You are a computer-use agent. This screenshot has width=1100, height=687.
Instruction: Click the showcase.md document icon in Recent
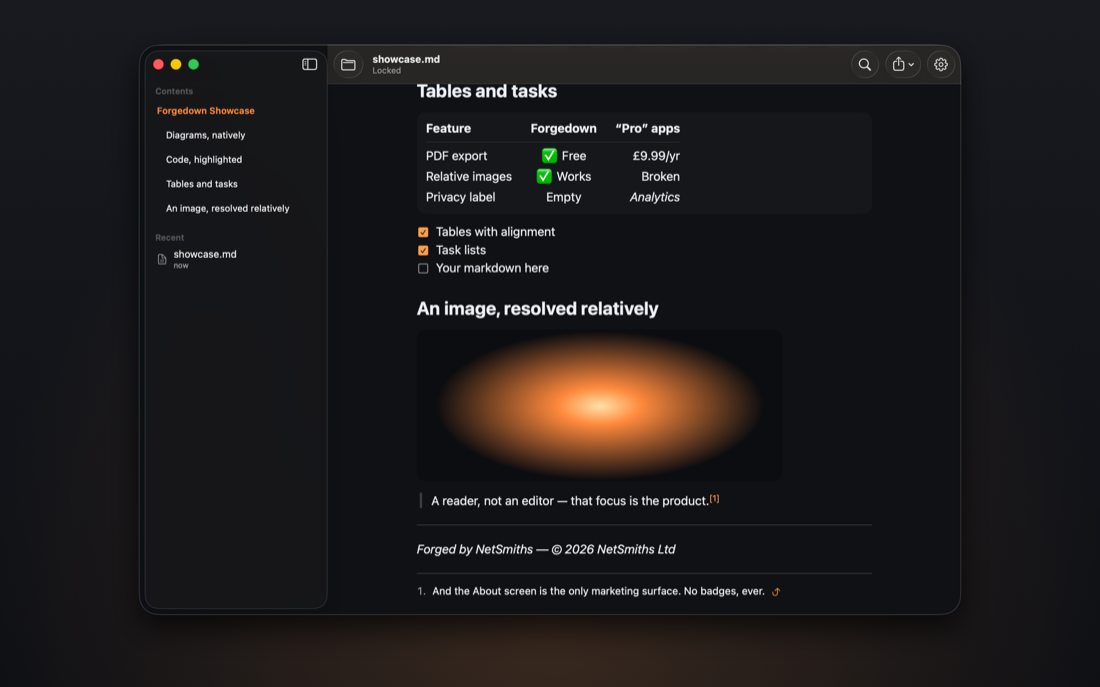pyautogui.click(x=162, y=259)
